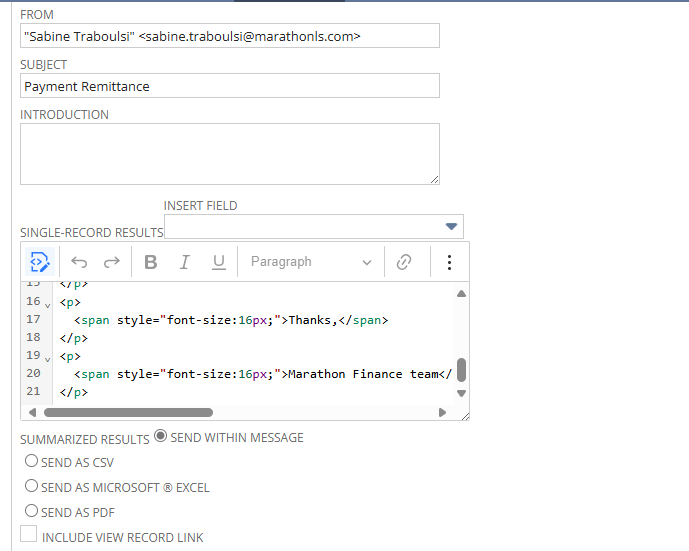Image resolution: width=689 pixels, height=551 pixels.
Task: Open the three-dot more options menu
Action: tap(449, 262)
